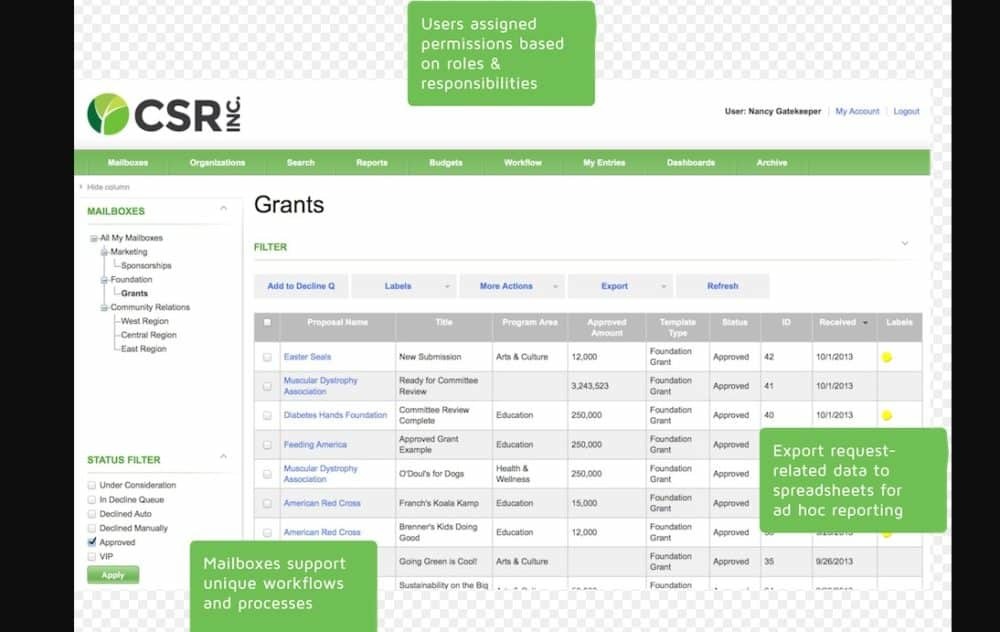Click the yellow label dot for Diabetes Hands Foundation
Image resolution: width=1000 pixels, height=632 pixels.
(x=887, y=415)
